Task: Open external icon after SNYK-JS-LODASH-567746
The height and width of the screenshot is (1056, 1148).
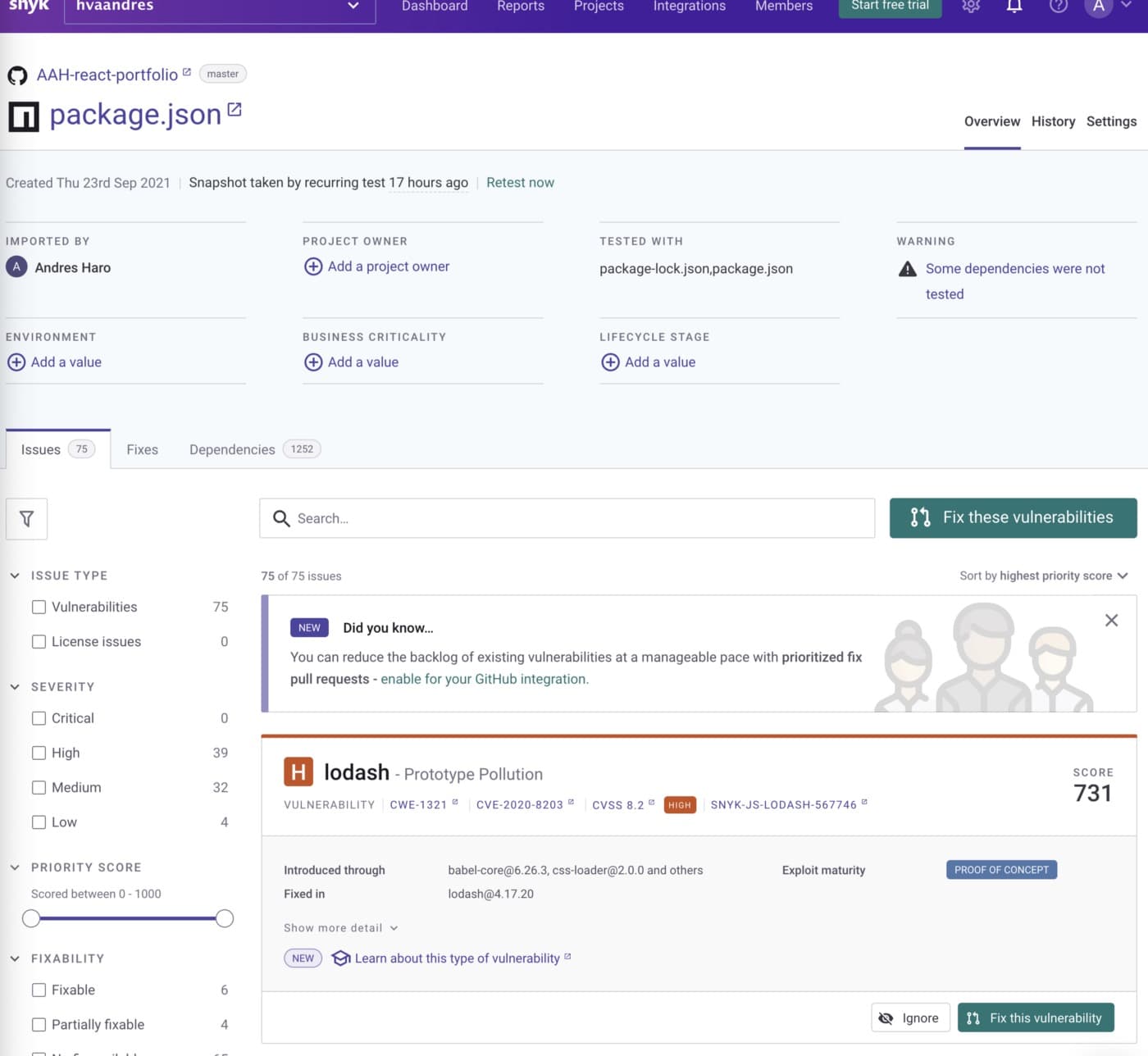Action: pos(864,802)
